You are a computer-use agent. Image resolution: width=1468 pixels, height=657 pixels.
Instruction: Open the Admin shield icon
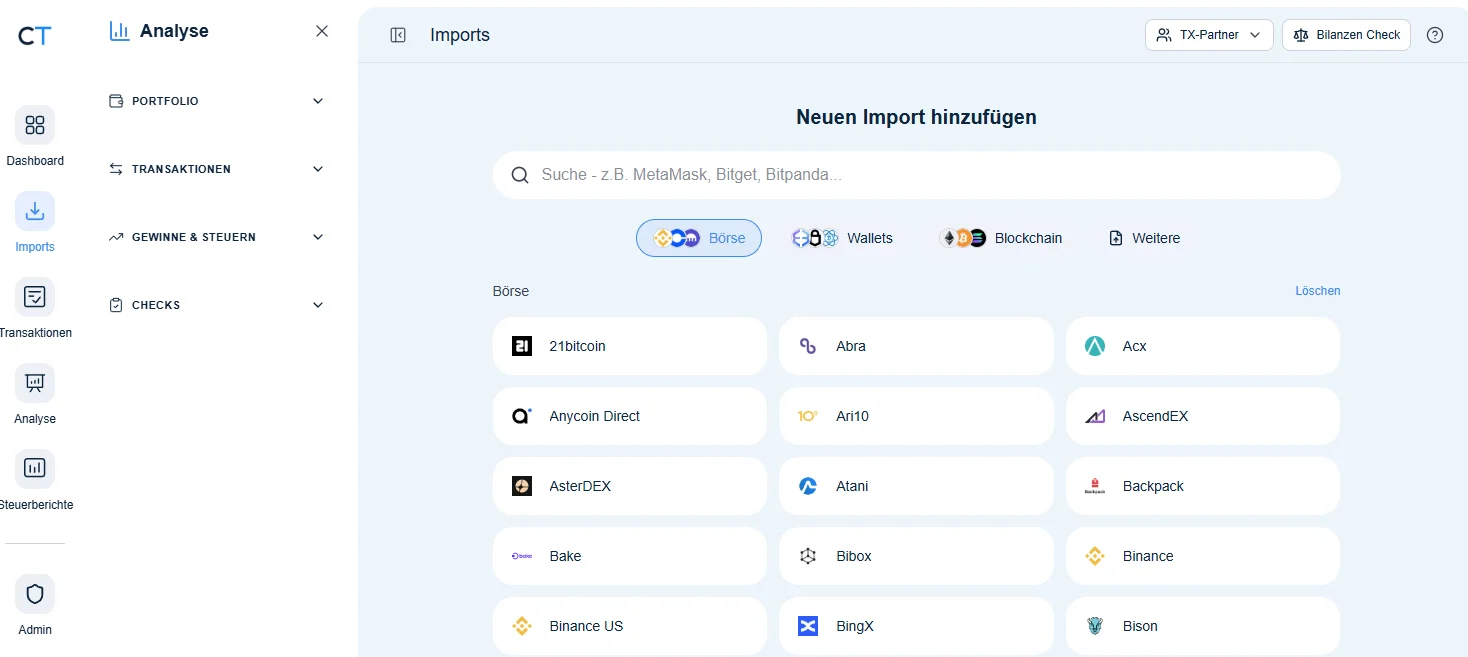pos(35,594)
